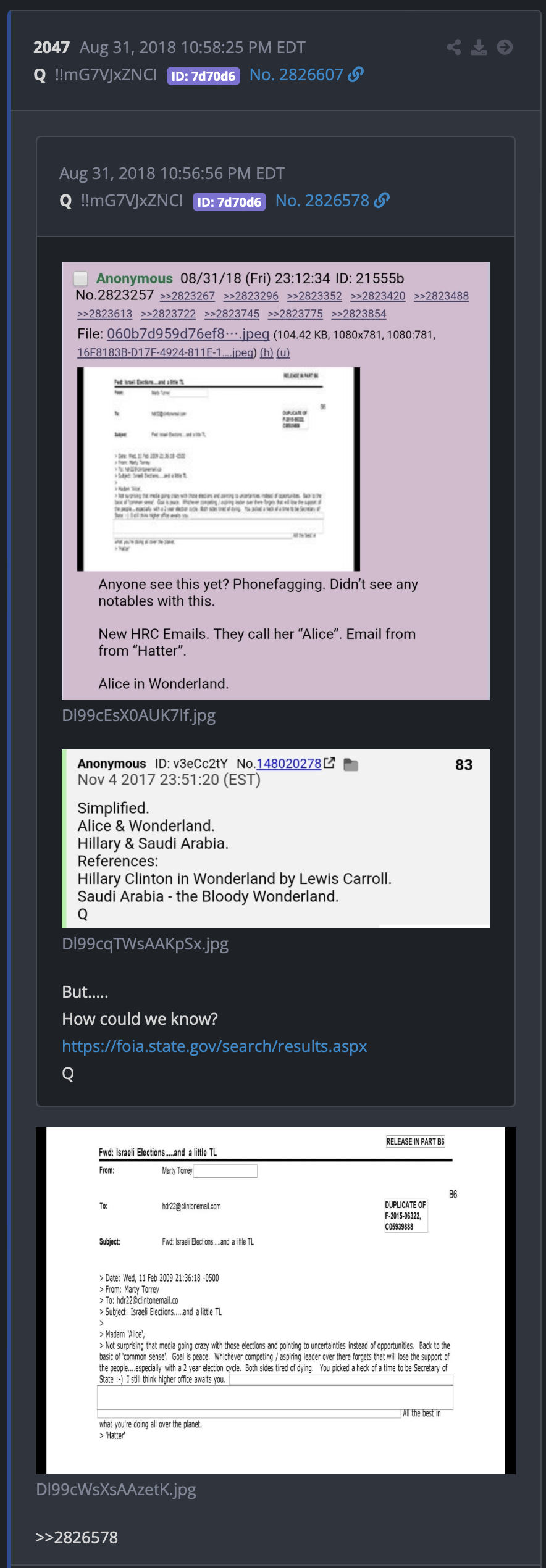Click the >>2826578 reference at bottom

(77, 1537)
